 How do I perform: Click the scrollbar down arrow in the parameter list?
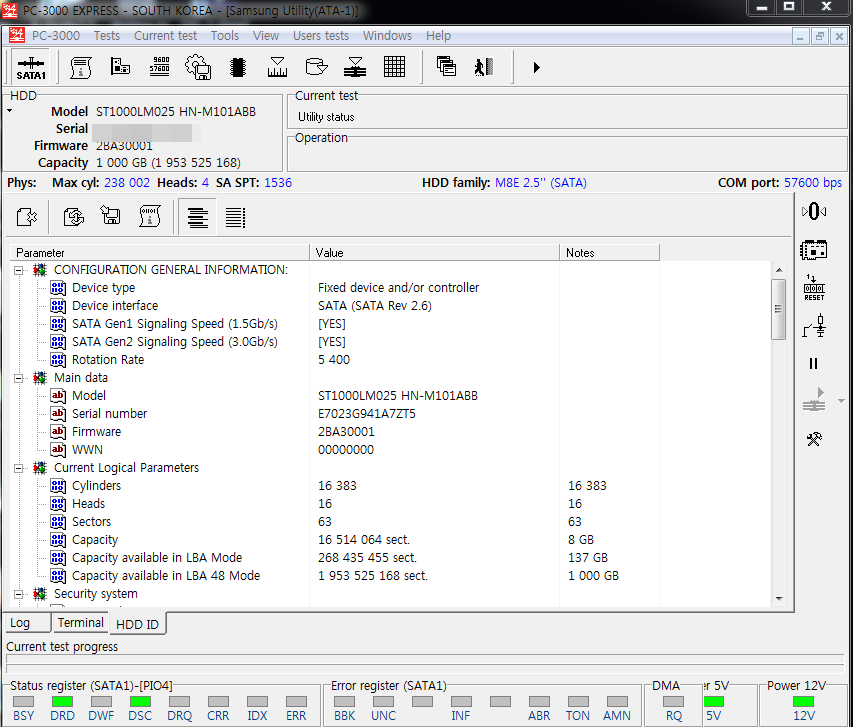point(779,599)
